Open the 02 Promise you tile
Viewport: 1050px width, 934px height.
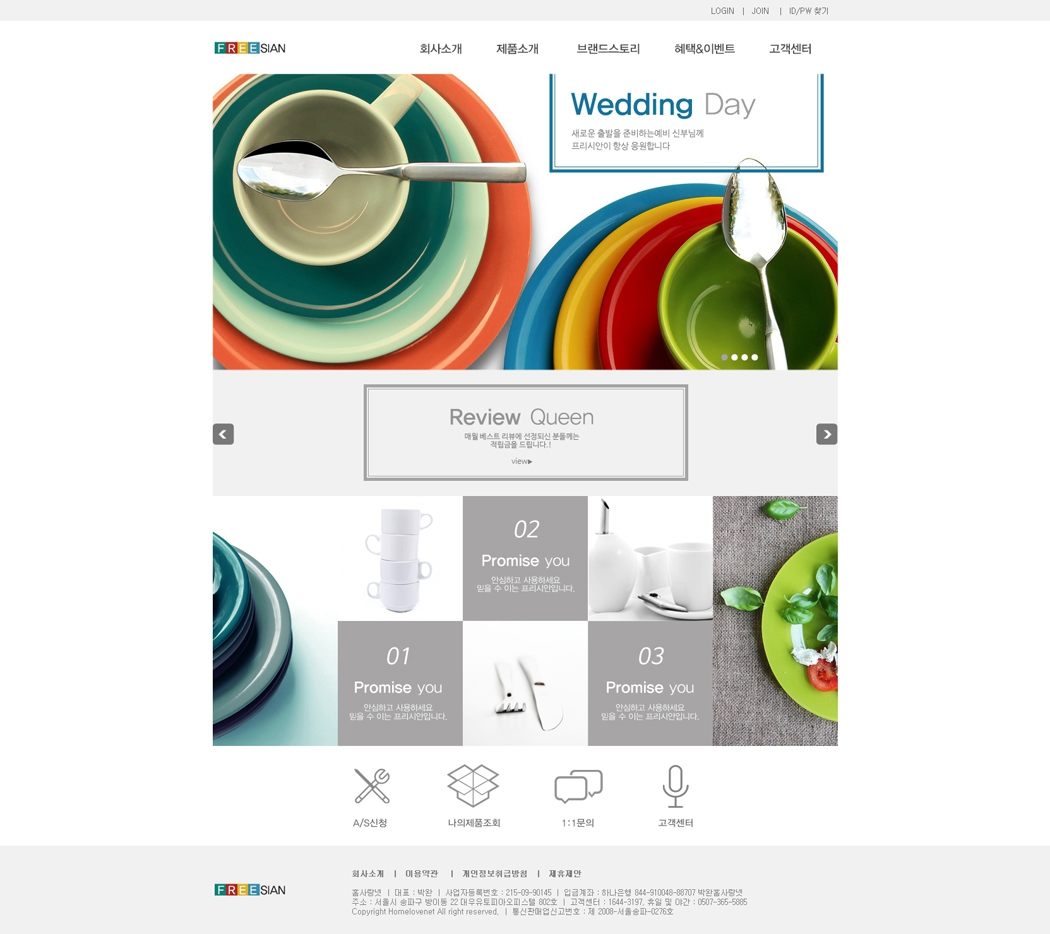tap(525, 558)
